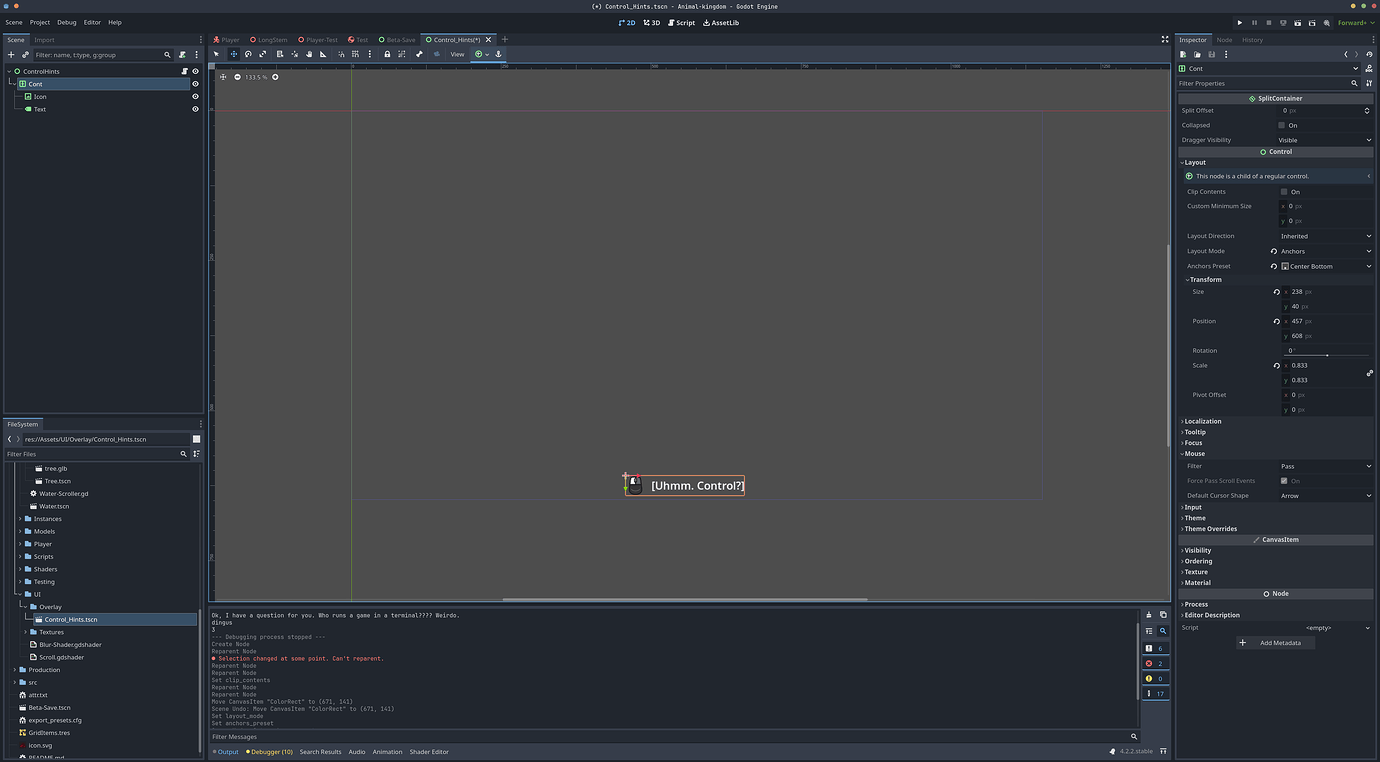
Task: Open the Debug menu
Action: click(66, 21)
